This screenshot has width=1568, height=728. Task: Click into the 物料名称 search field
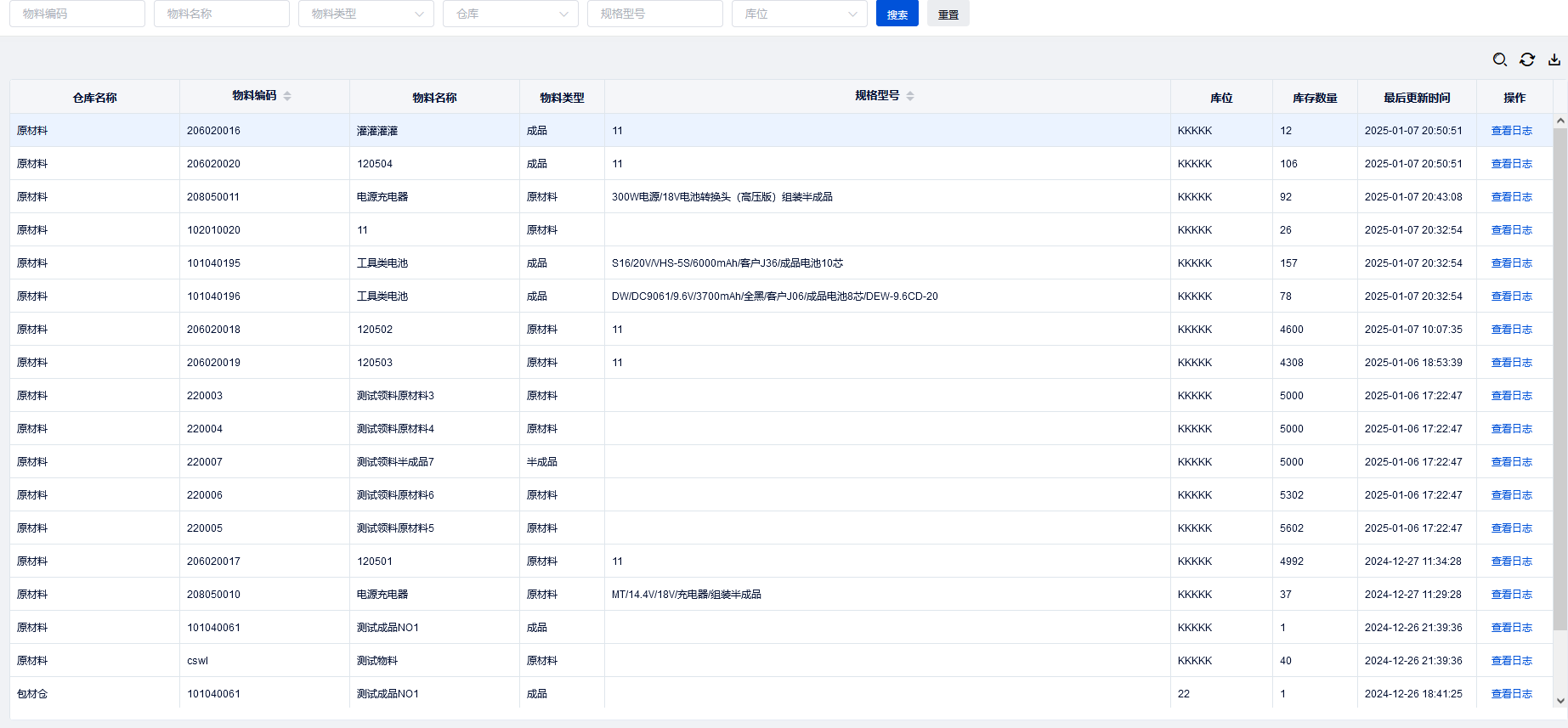pos(222,14)
